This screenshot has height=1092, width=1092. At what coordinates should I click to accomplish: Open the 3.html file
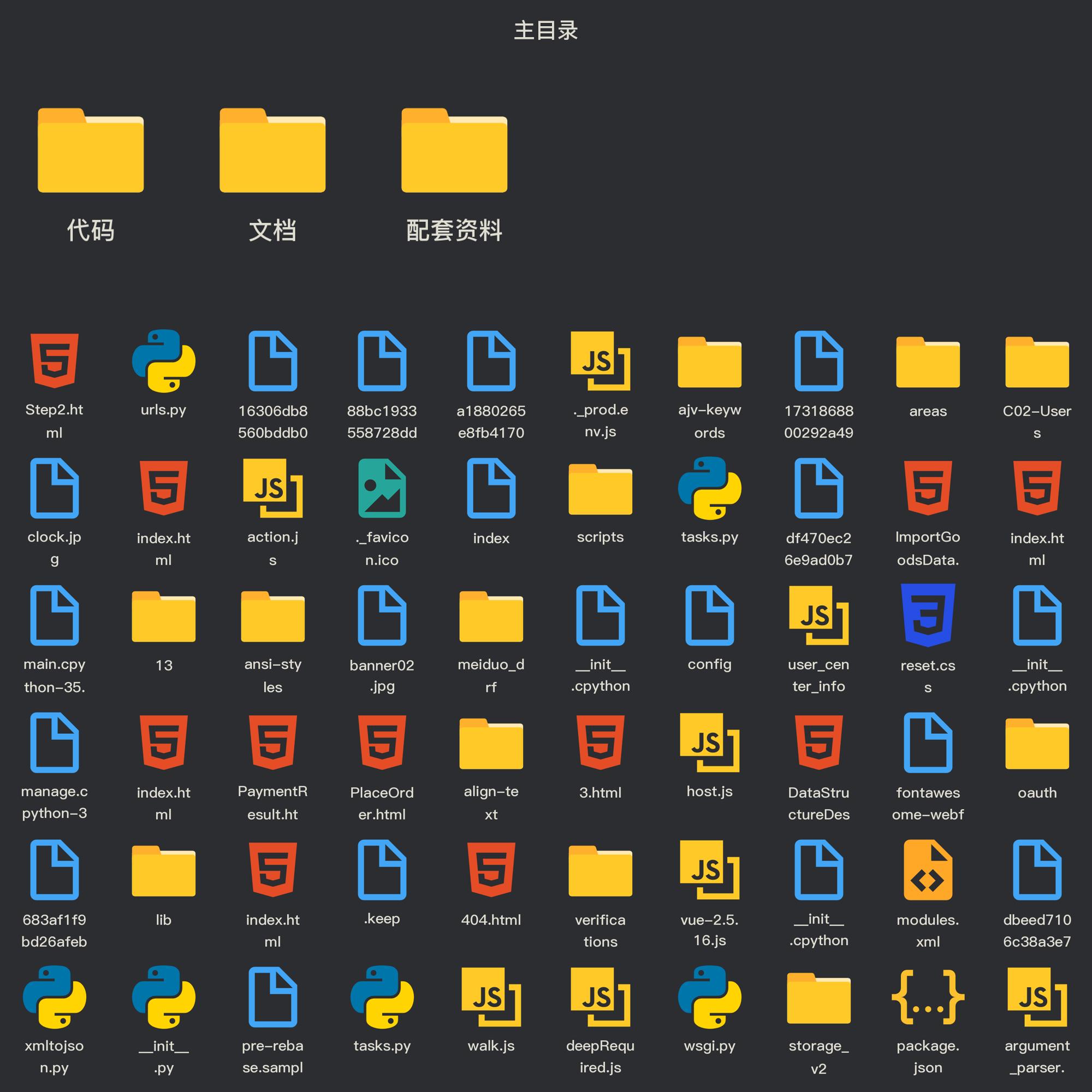[x=600, y=742]
